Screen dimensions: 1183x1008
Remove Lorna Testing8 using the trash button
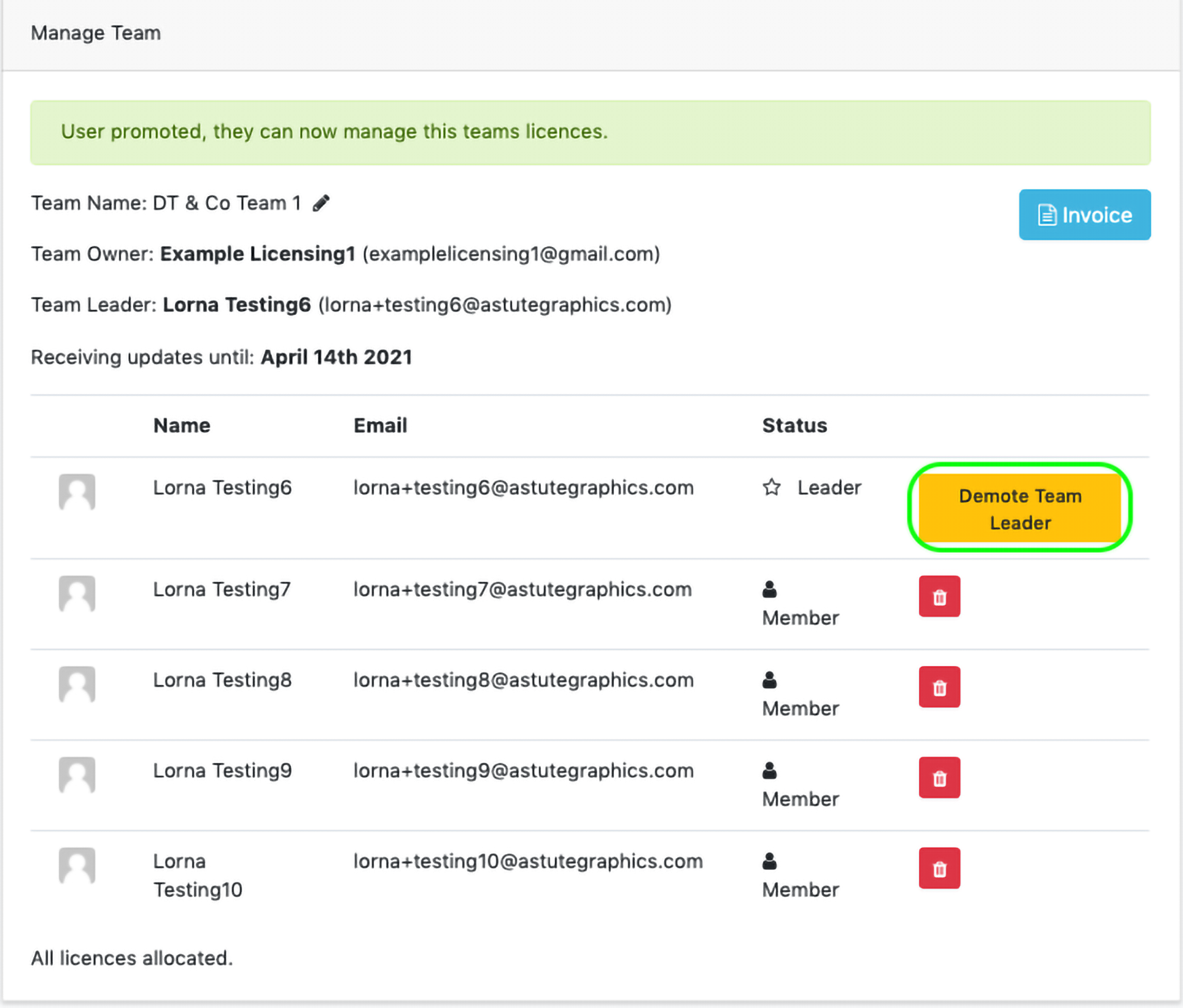pos(939,687)
